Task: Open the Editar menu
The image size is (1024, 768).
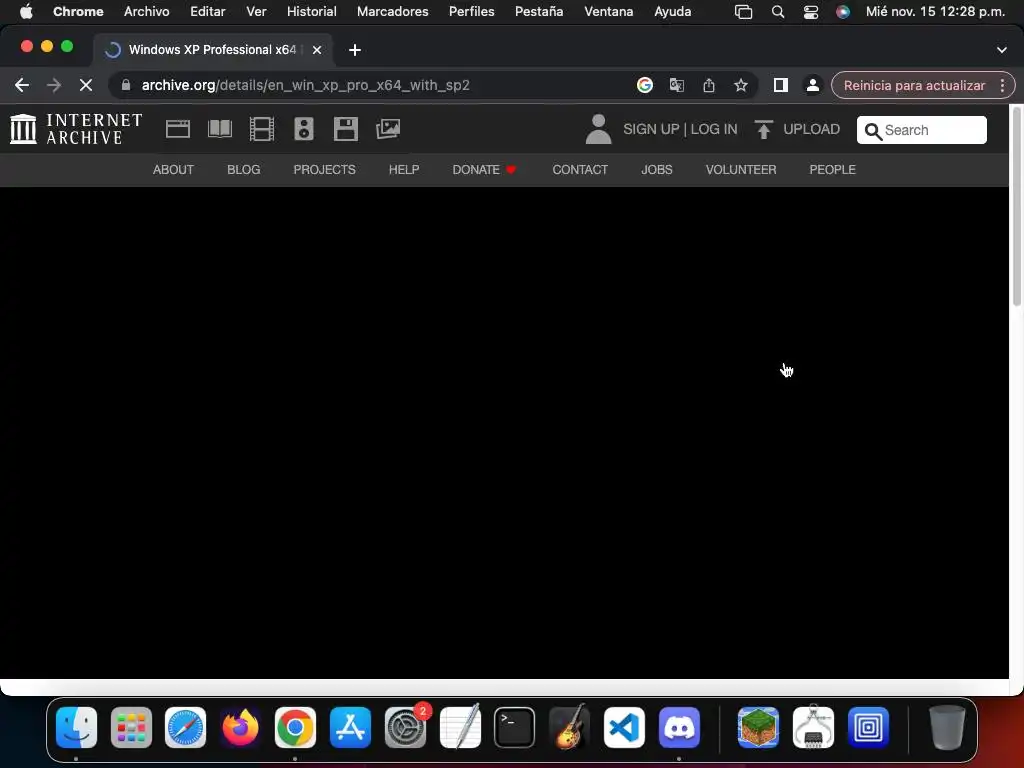Action: click(x=208, y=12)
